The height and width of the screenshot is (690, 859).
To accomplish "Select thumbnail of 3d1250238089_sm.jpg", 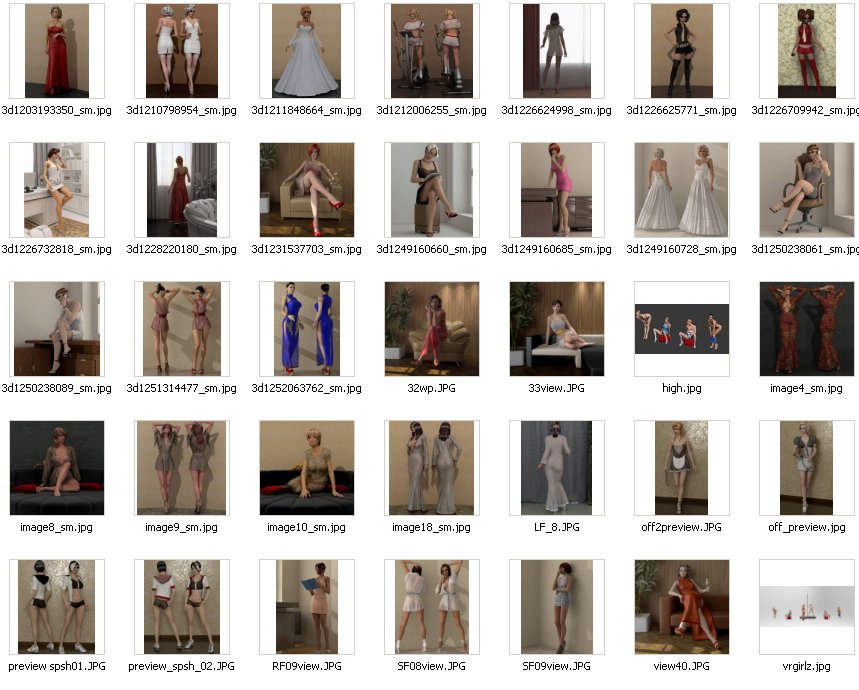I will pyautogui.click(x=57, y=329).
